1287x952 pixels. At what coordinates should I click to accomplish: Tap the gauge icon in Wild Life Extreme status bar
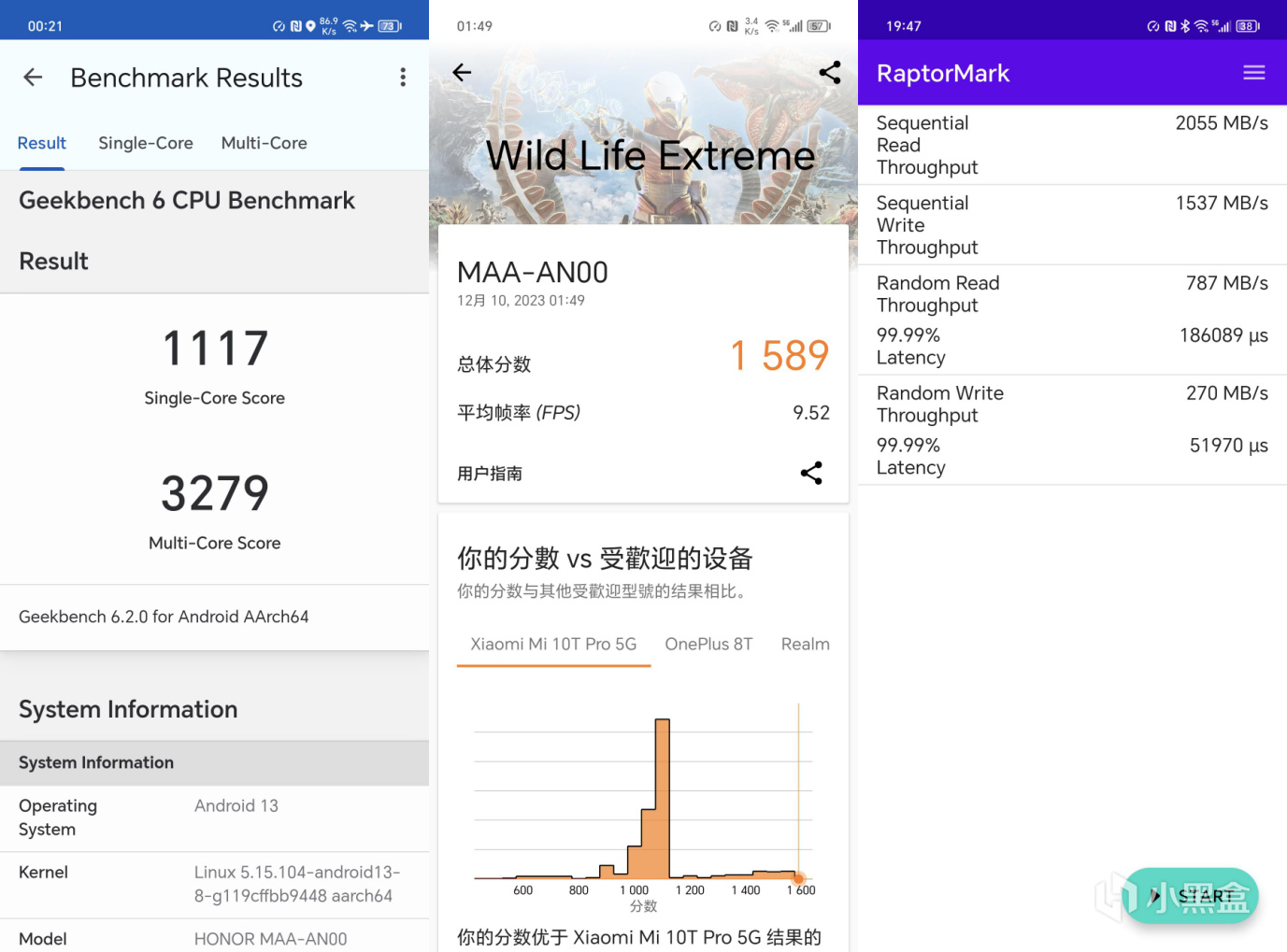tap(715, 26)
